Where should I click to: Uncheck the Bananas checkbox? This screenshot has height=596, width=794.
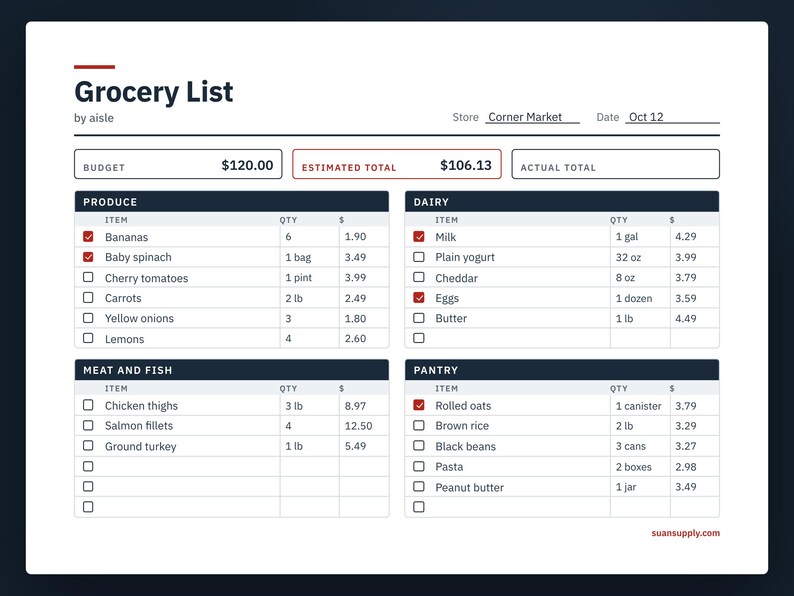click(88, 236)
